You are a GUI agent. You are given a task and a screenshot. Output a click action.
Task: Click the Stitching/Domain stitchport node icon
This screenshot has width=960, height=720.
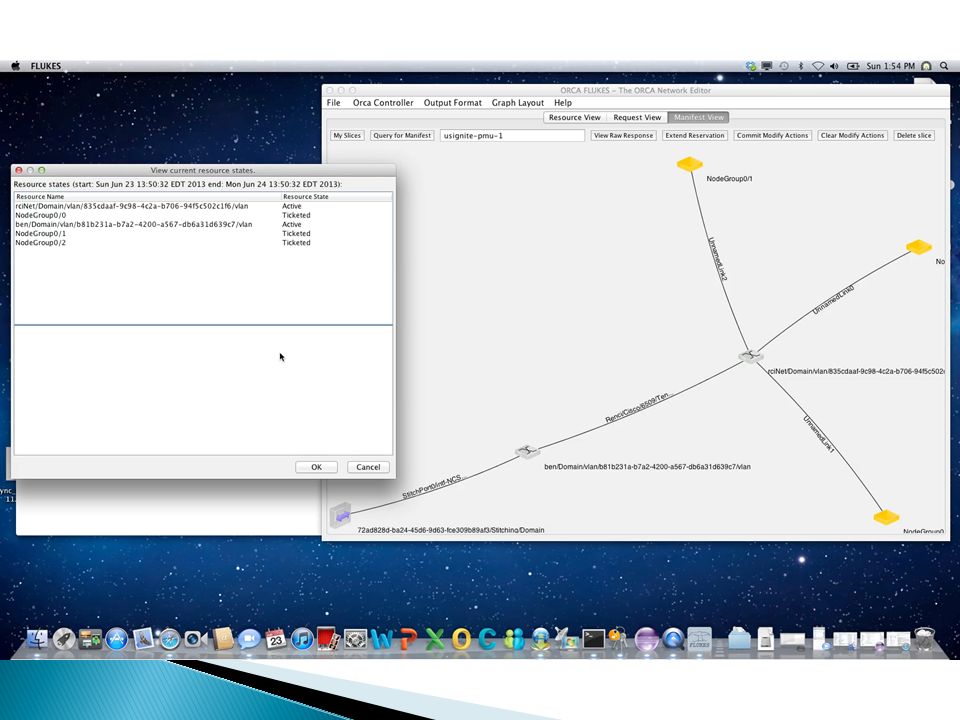340,516
